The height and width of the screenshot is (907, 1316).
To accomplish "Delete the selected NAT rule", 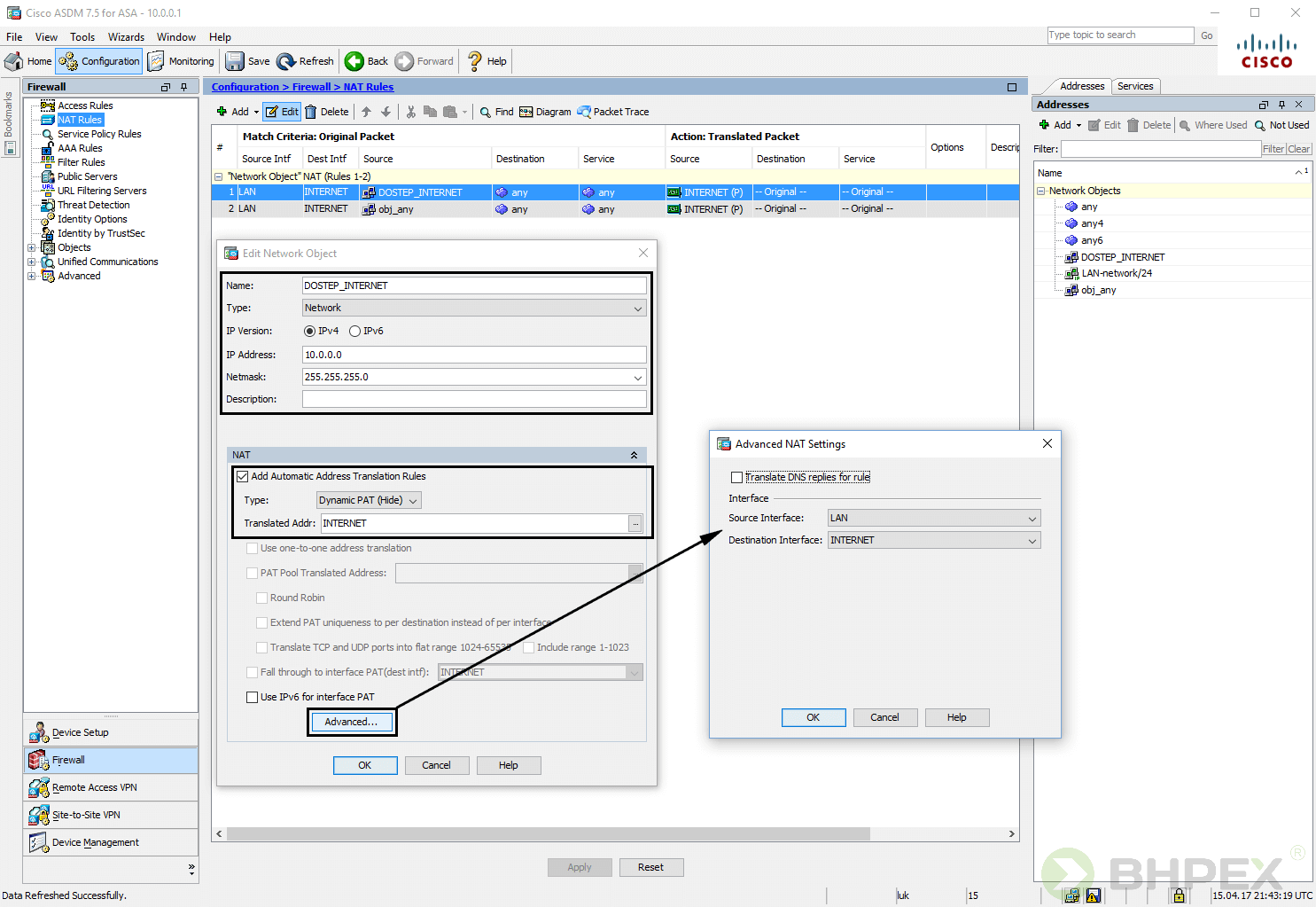I will [x=326, y=112].
